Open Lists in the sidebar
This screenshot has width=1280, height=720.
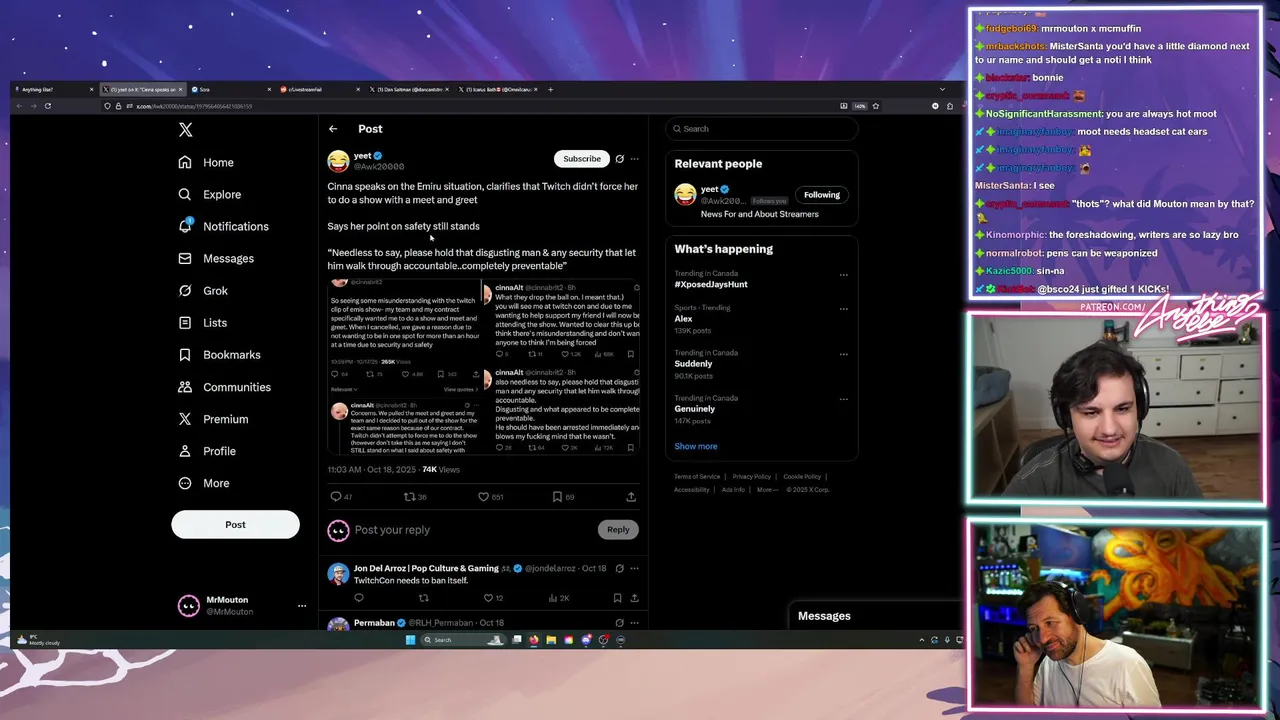[203, 322]
